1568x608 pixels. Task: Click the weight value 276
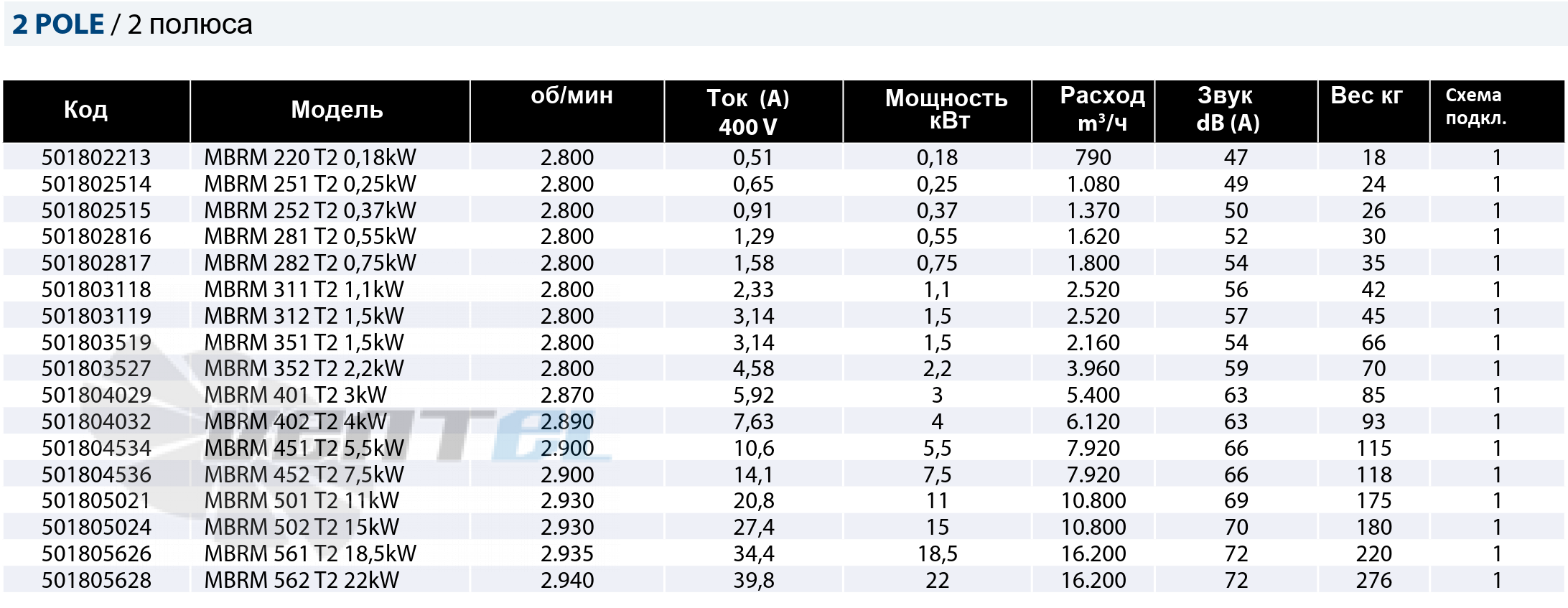pyautogui.click(x=1374, y=580)
